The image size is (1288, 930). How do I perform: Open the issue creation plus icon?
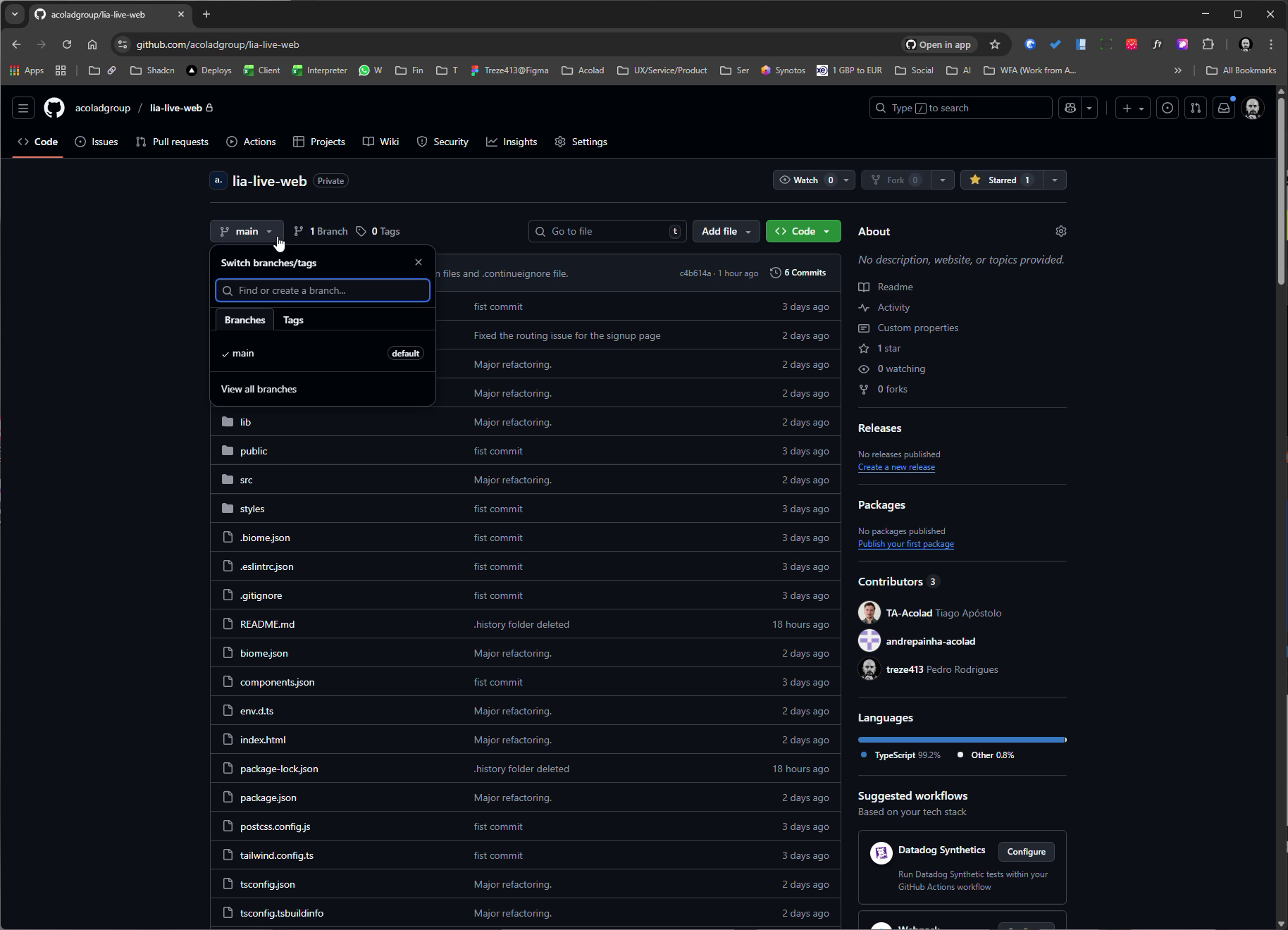pos(1127,107)
